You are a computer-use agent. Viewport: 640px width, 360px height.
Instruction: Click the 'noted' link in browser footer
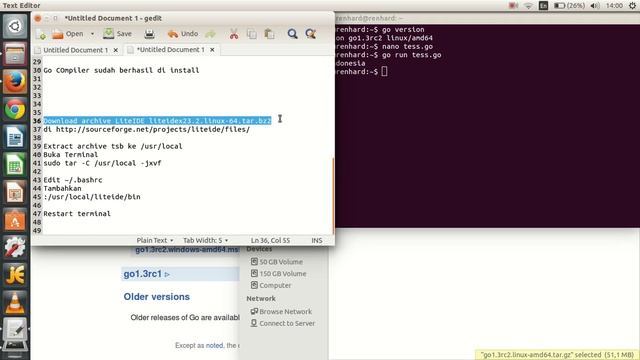[214, 345]
